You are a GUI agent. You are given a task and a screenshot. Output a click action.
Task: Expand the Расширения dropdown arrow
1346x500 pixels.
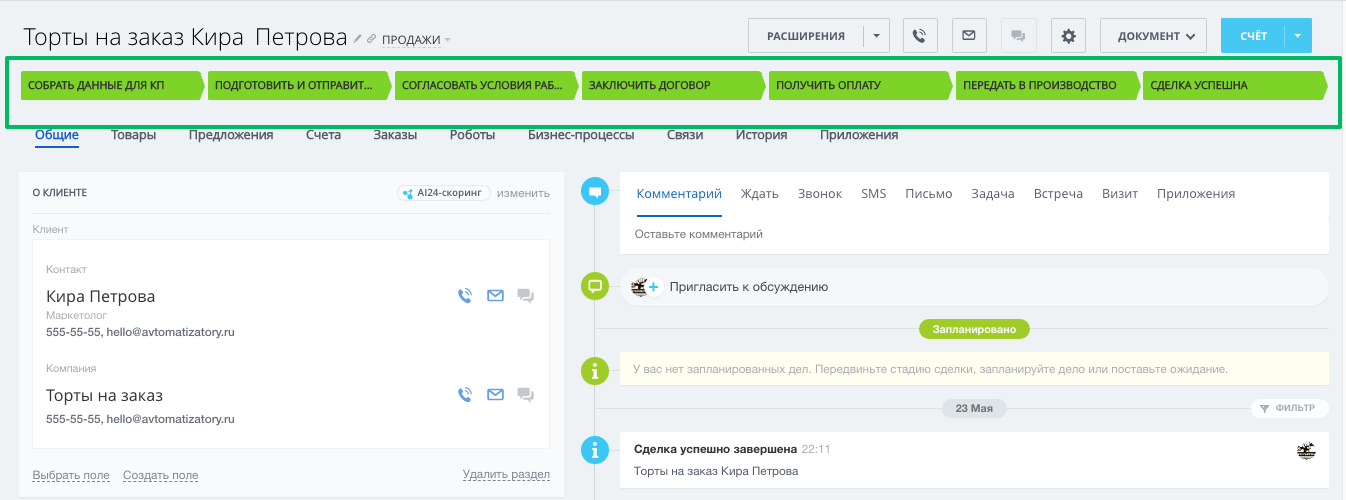(x=875, y=36)
